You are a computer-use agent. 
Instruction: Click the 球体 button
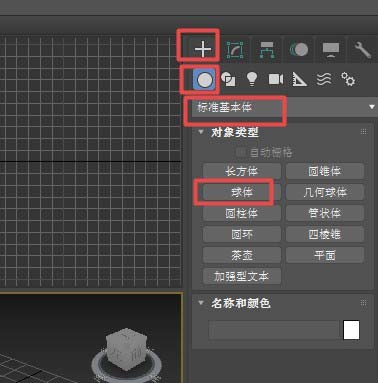242,192
